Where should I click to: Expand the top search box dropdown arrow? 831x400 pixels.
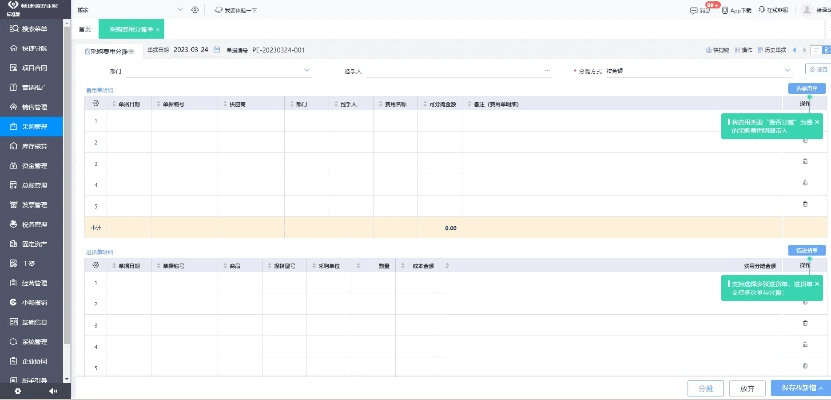click(x=180, y=10)
